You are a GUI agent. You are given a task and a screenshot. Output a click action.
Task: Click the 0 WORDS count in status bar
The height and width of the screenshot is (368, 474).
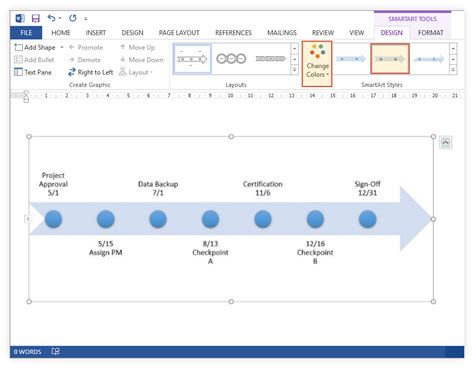point(27,352)
